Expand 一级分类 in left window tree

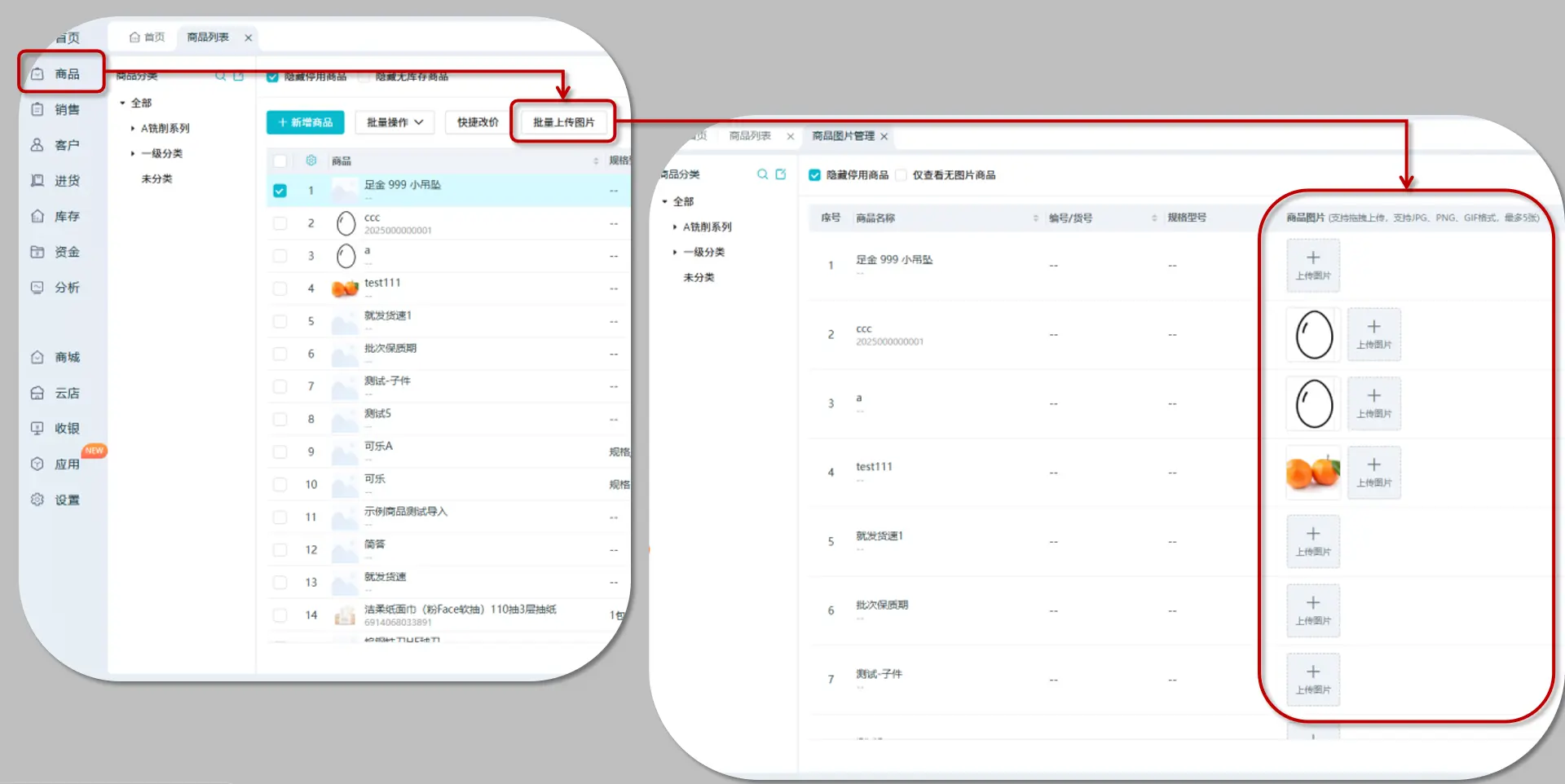point(133,154)
